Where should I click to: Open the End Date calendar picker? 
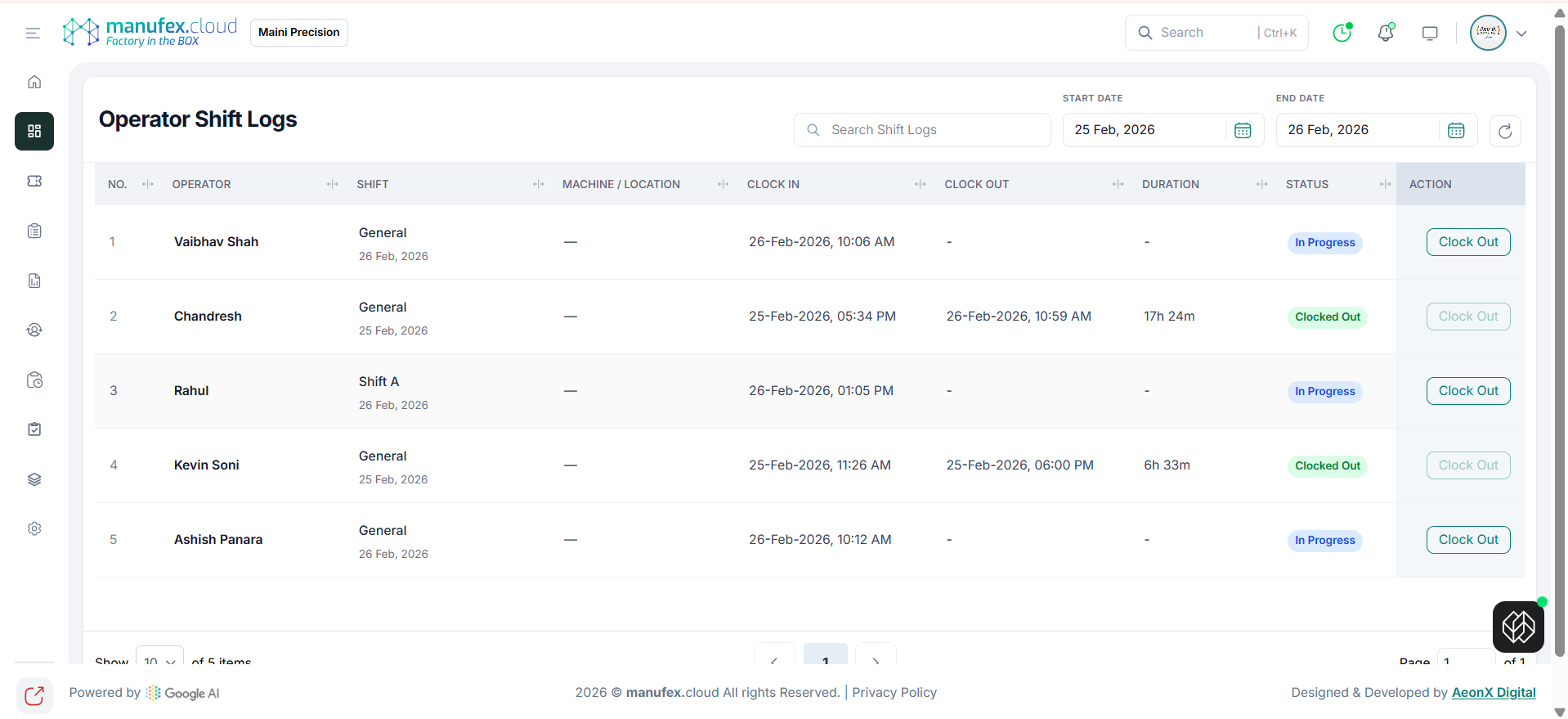tap(1456, 130)
